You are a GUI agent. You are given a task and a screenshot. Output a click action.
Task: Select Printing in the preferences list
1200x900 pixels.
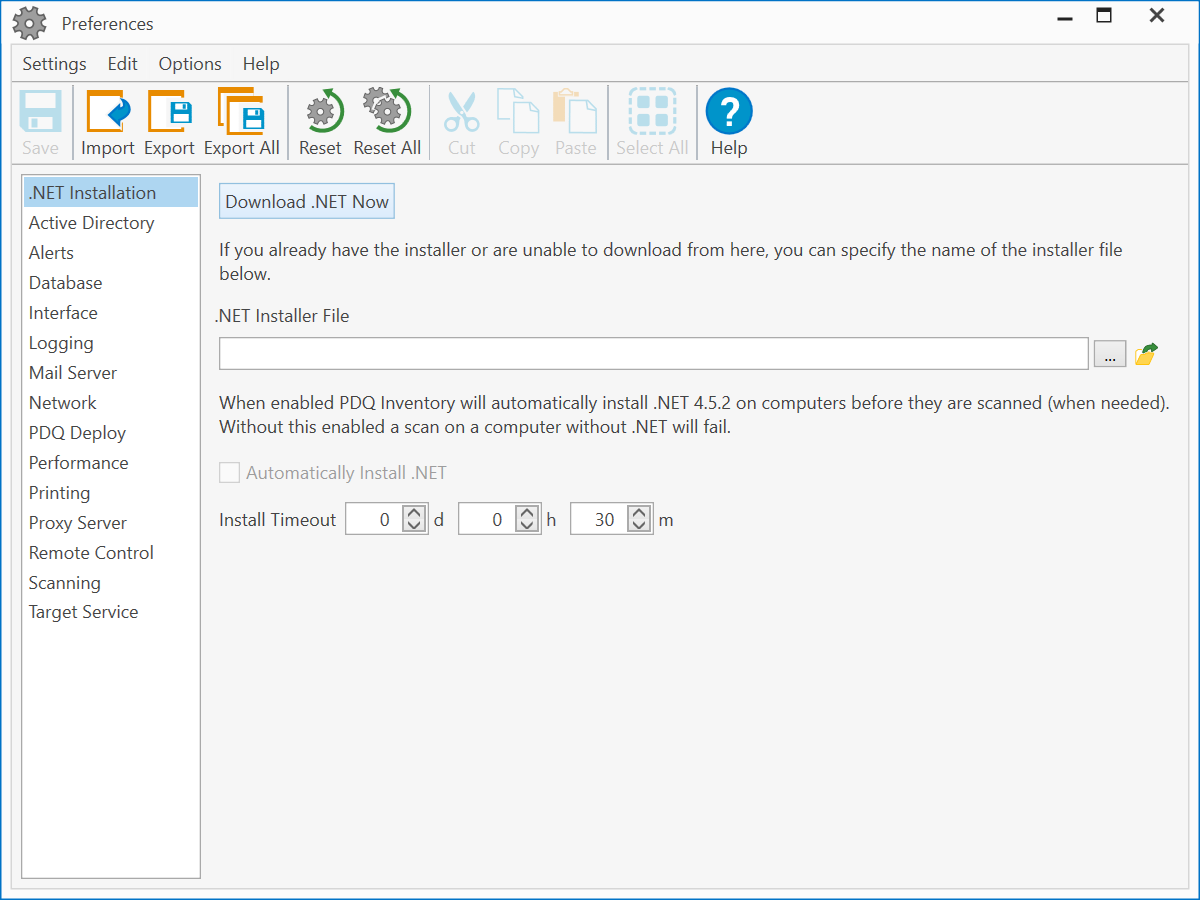(x=111, y=493)
